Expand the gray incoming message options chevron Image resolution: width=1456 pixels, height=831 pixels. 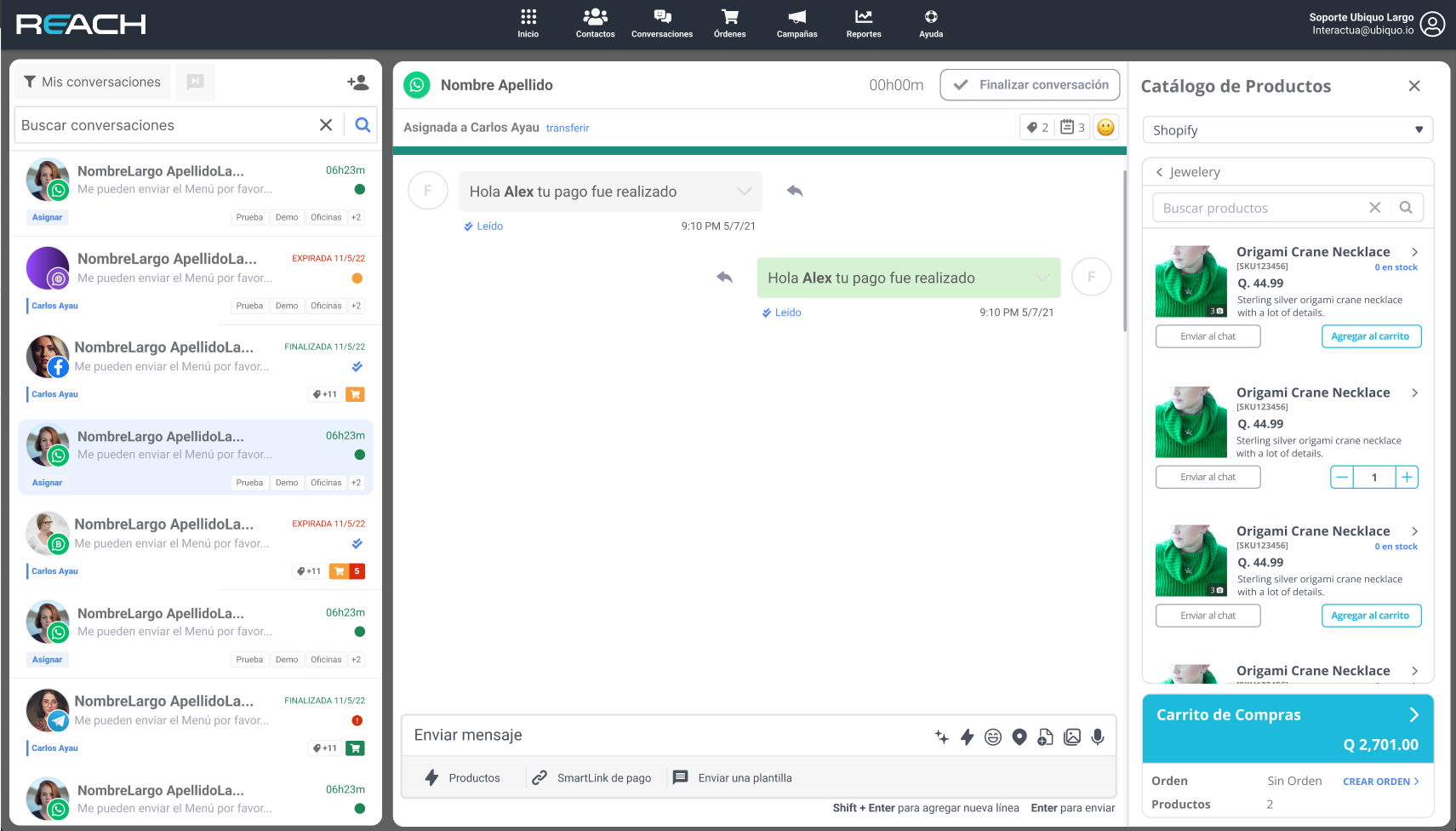744,192
